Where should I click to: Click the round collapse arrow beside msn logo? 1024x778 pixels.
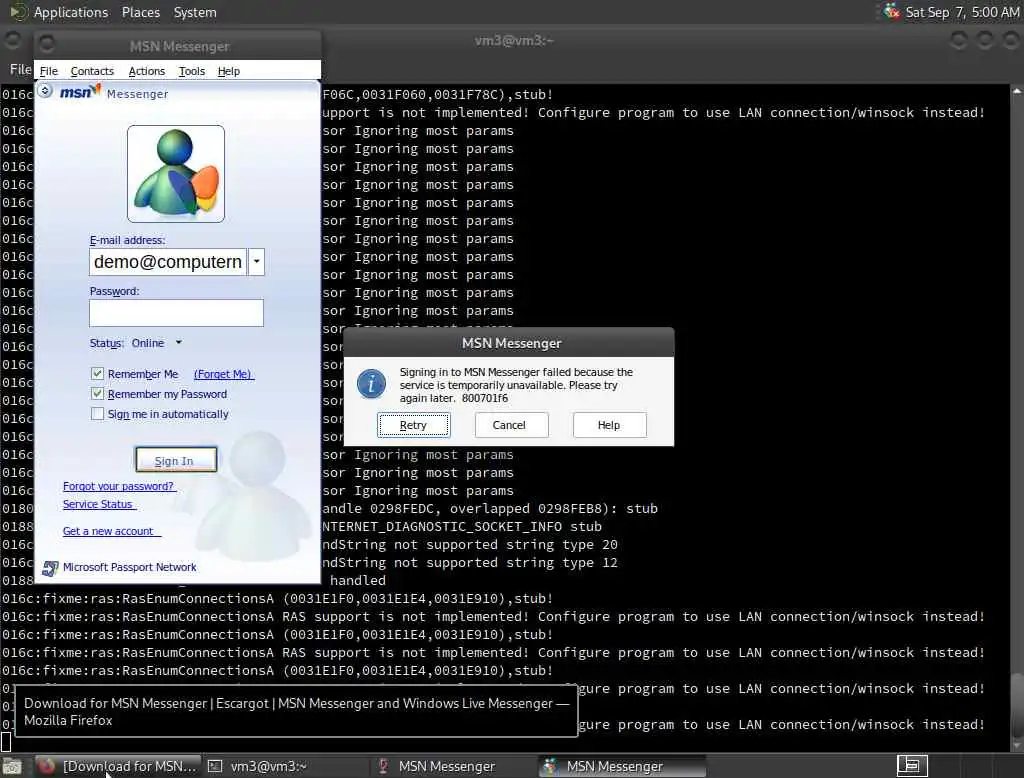point(44,91)
